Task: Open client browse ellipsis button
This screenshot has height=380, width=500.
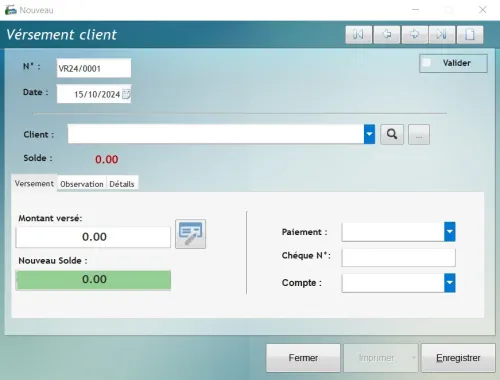Action: tap(419, 134)
